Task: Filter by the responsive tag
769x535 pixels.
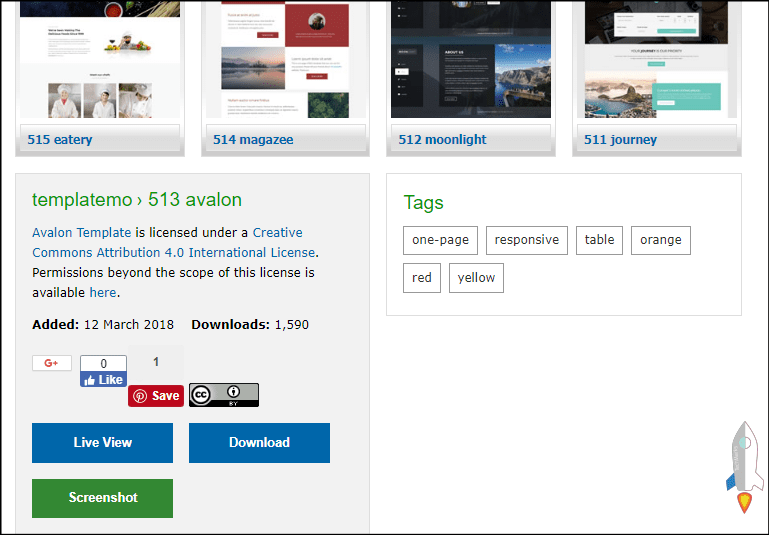Action: tap(527, 240)
